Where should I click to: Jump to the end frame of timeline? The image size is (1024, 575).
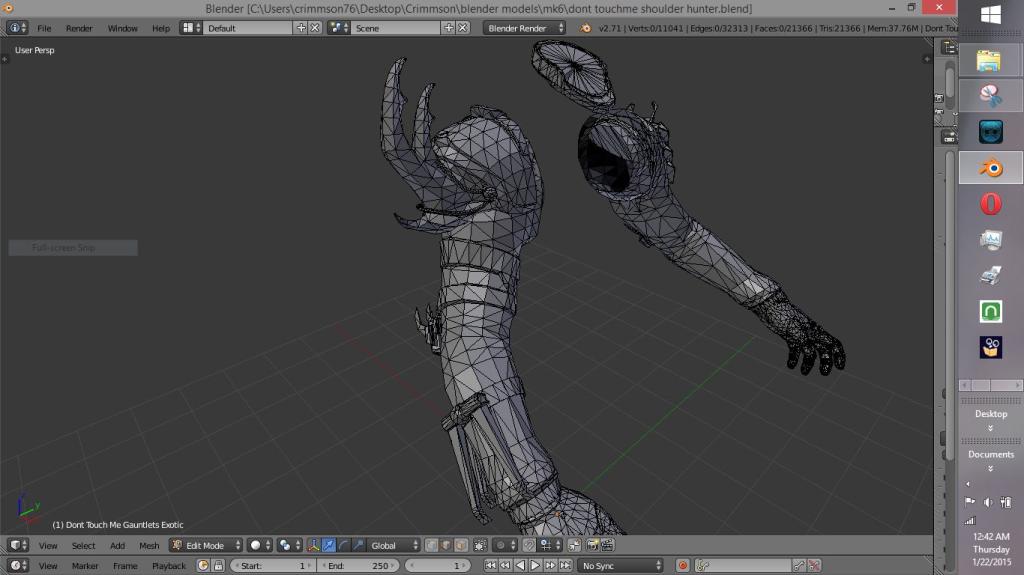[565, 565]
